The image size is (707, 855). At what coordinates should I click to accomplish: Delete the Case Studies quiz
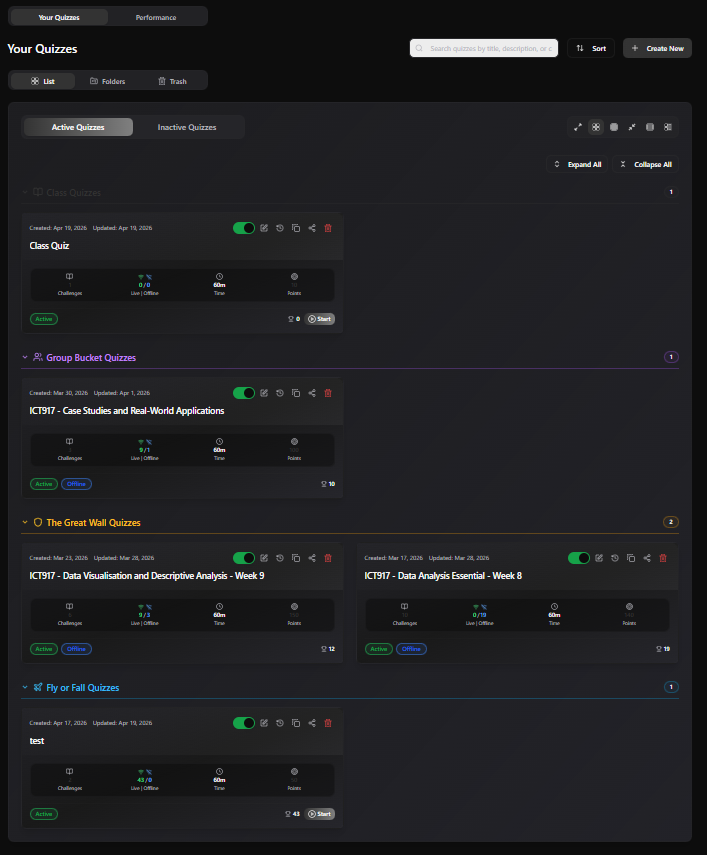coord(328,393)
